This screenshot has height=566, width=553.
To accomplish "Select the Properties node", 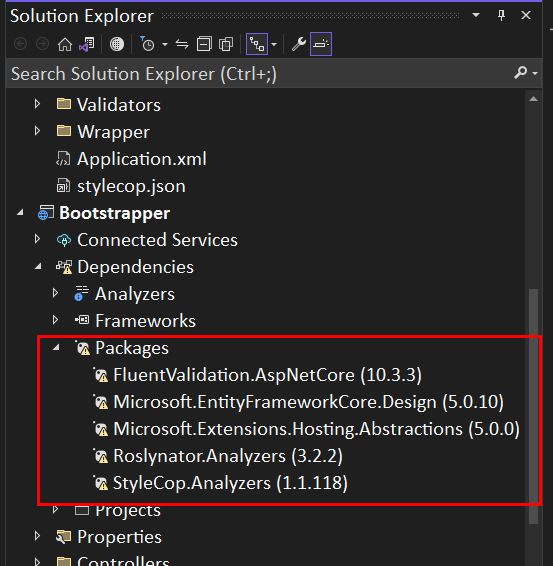I will click(119, 537).
